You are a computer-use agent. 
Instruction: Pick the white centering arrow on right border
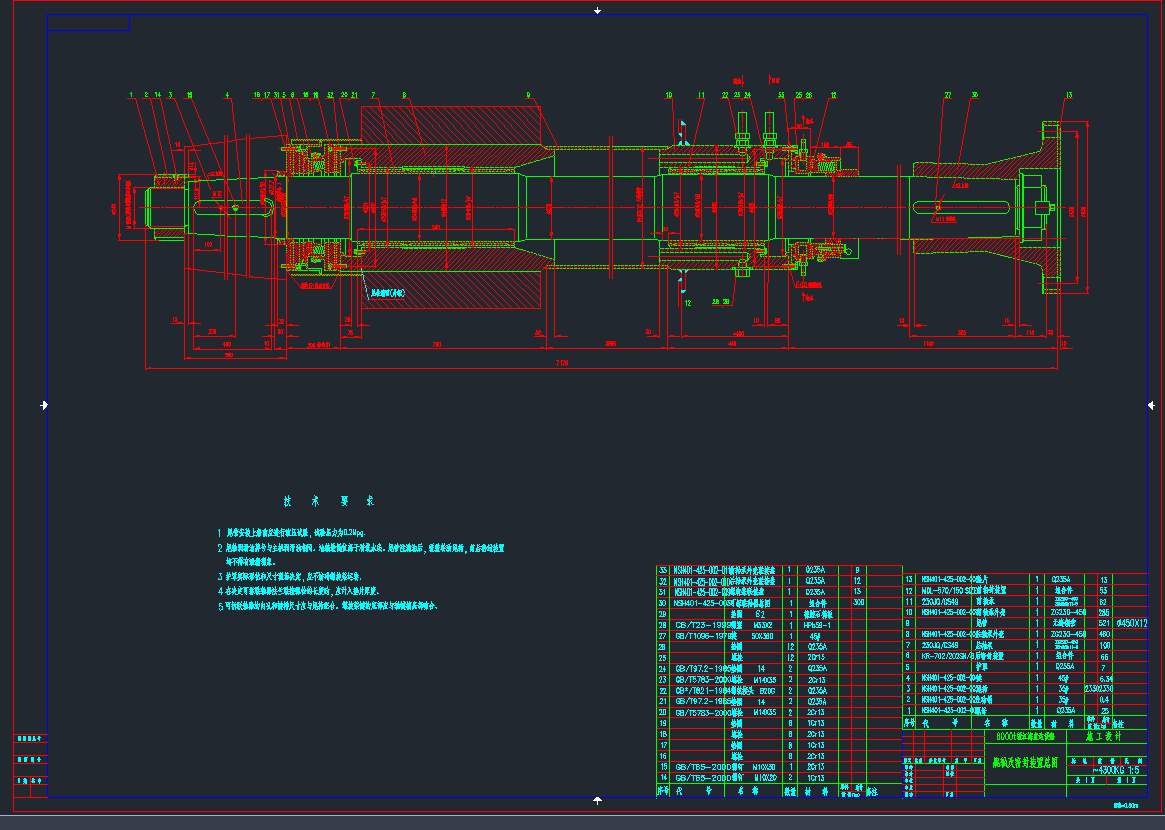click(1151, 405)
